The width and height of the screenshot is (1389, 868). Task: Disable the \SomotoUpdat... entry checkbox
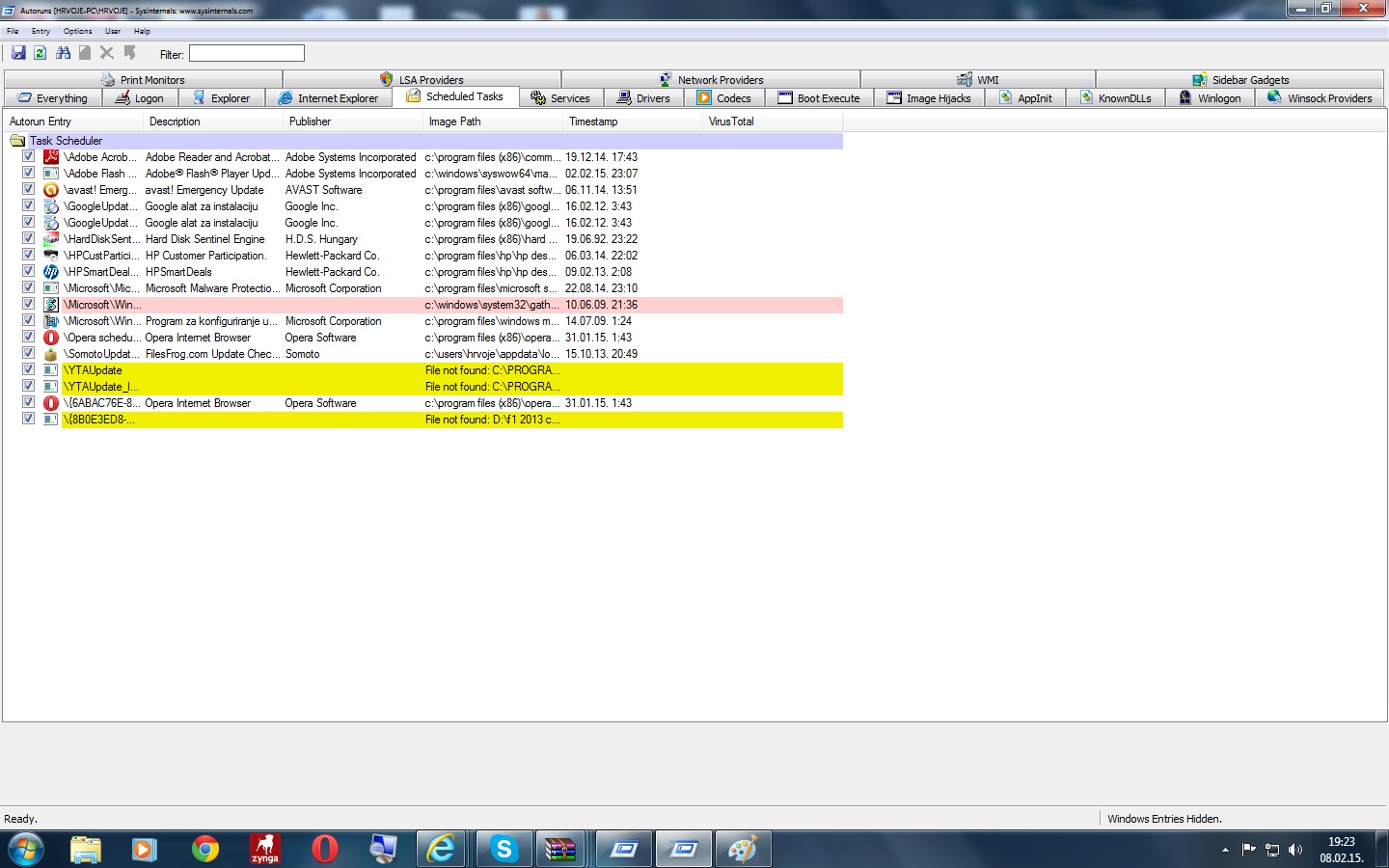(28, 353)
